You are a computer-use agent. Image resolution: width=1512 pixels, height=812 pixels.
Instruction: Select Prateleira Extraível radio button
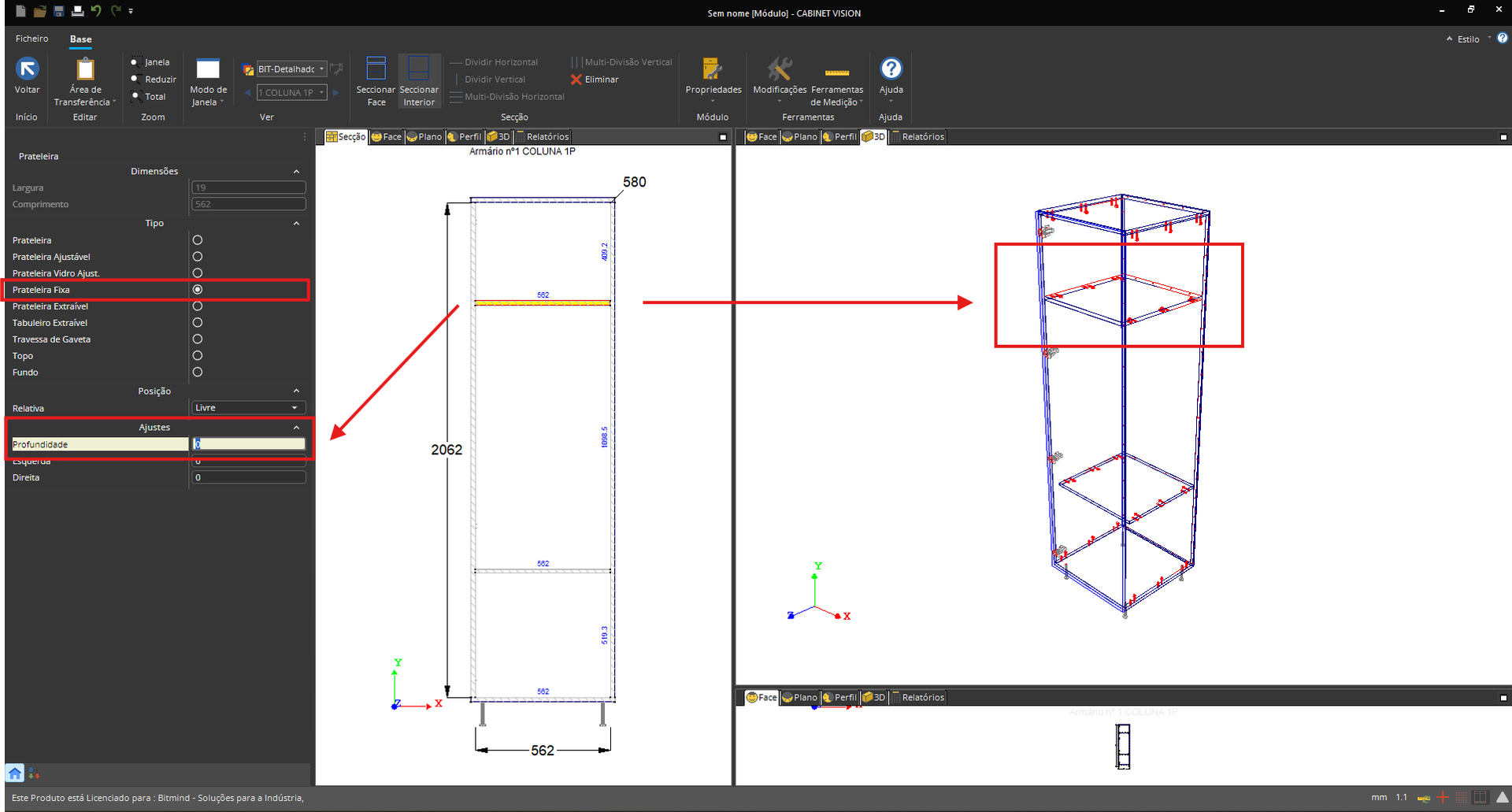coord(198,306)
